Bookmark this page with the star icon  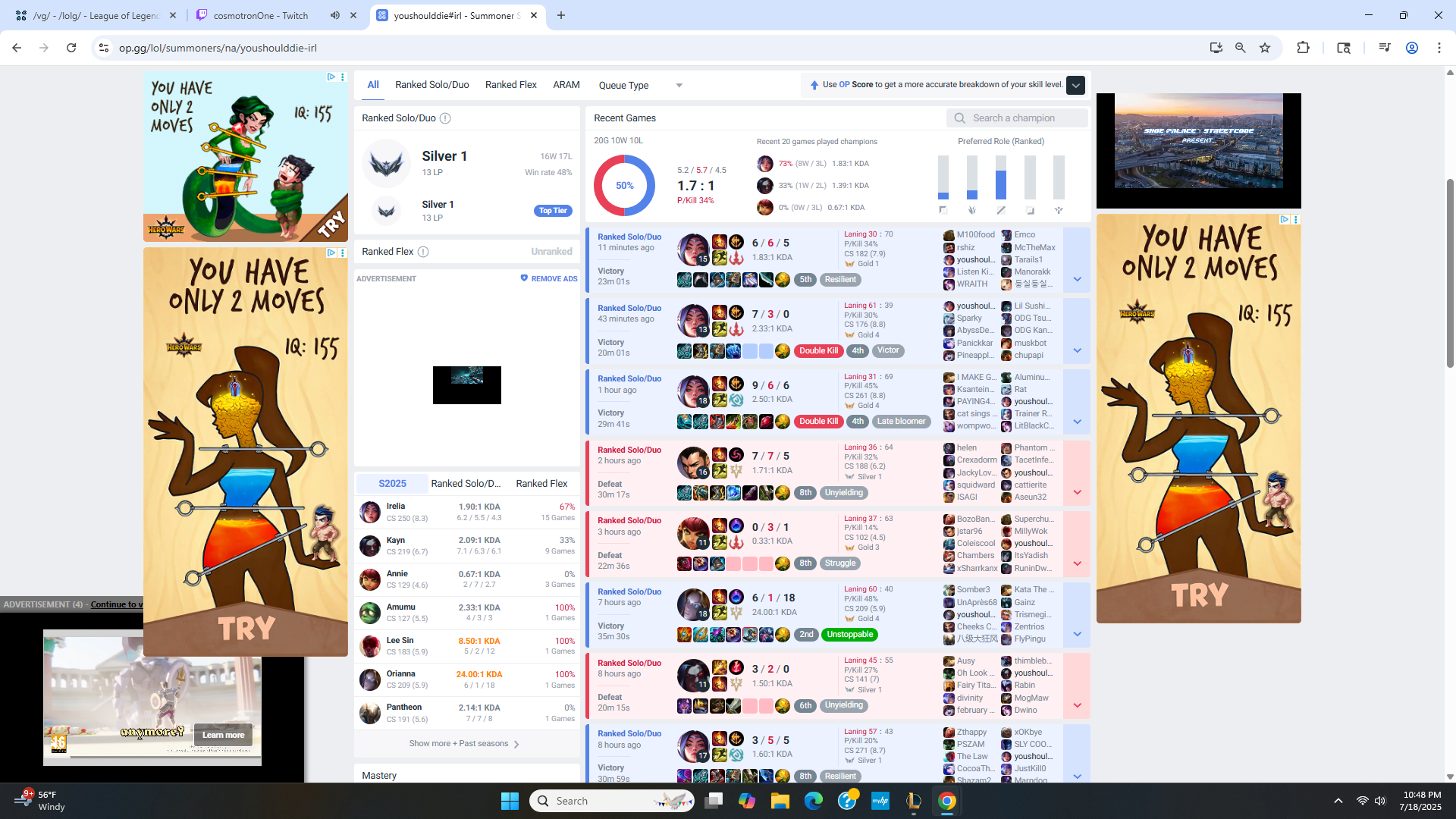point(1265,48)
